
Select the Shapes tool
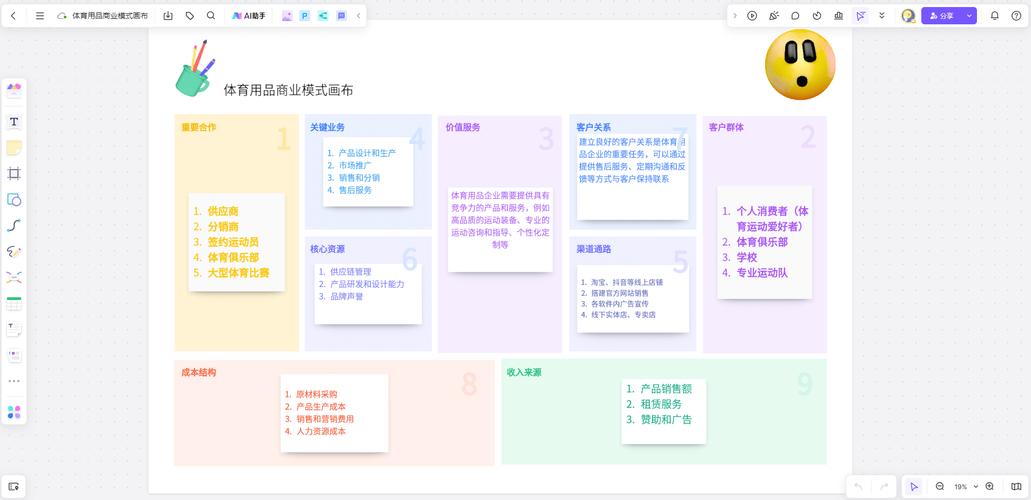[x=14, y=199]
